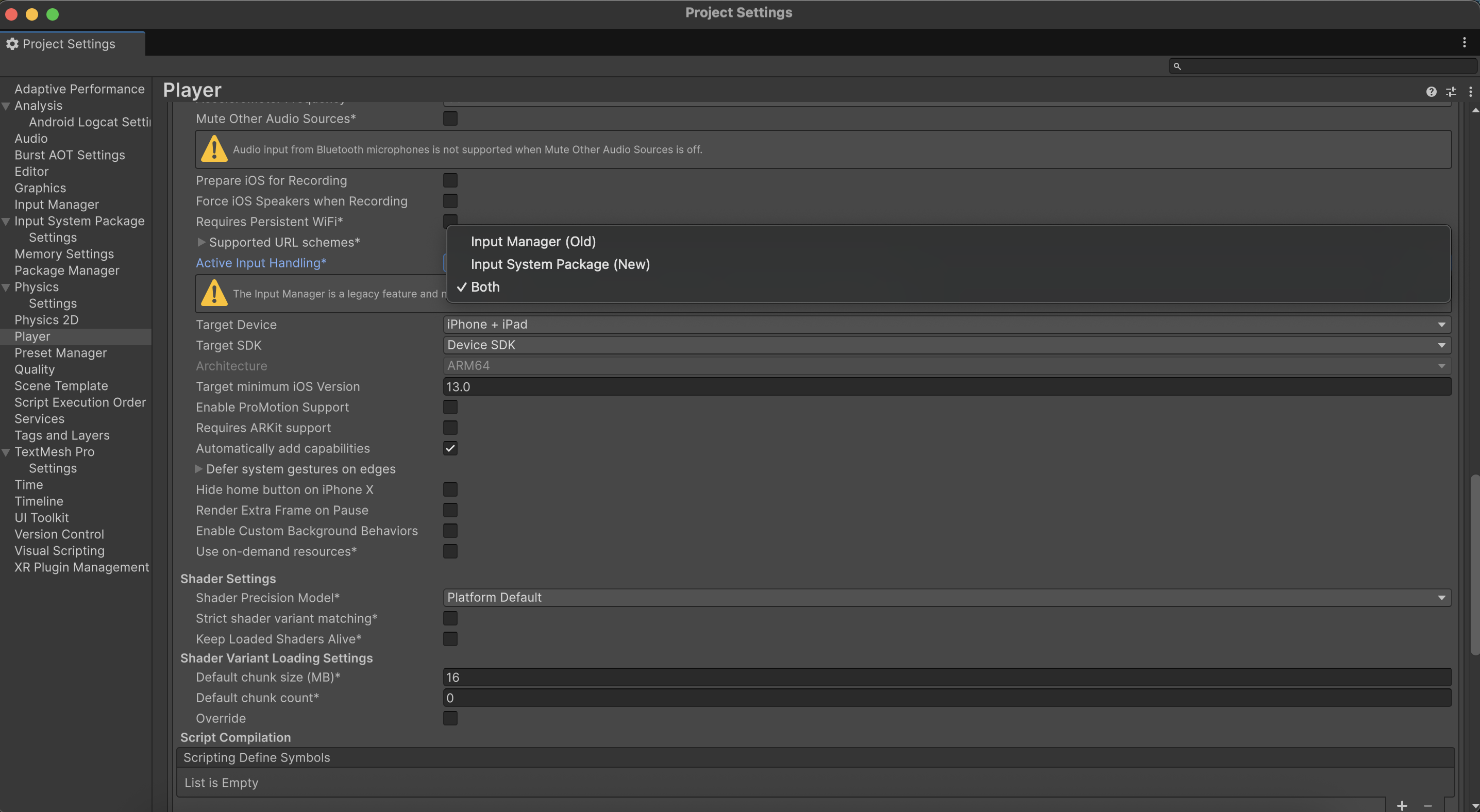
Task: Click the presets sliders icon in Player header
Action: [x=1451, y=92]
